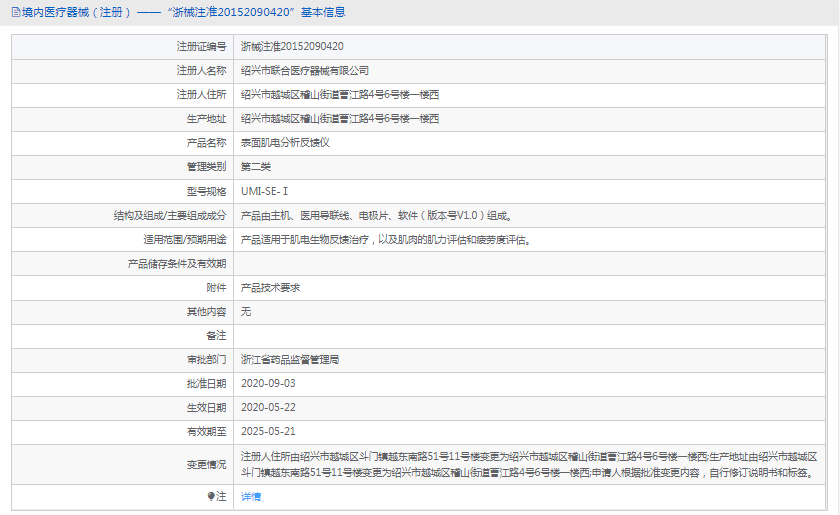Screen dimensions: 840x515
Task: Select approval department 浙江省药品监督管理局
Action: [x=290, y=360]
